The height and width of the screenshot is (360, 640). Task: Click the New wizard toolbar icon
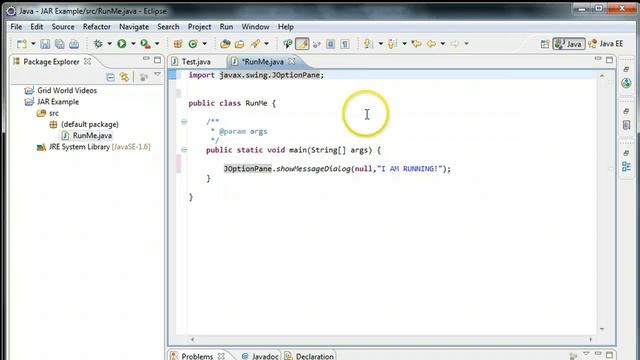click(22, 44)
